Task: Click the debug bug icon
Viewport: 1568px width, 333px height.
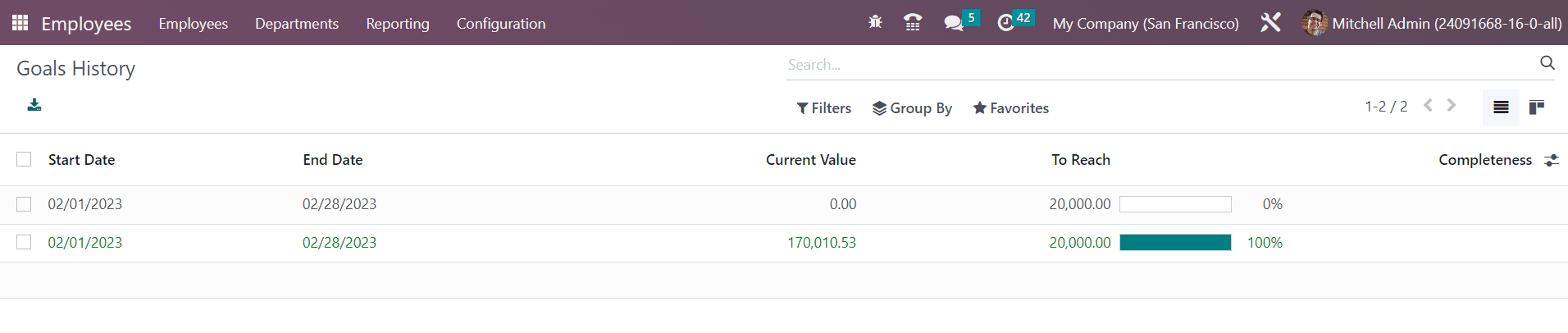Action: click(875, 22)
